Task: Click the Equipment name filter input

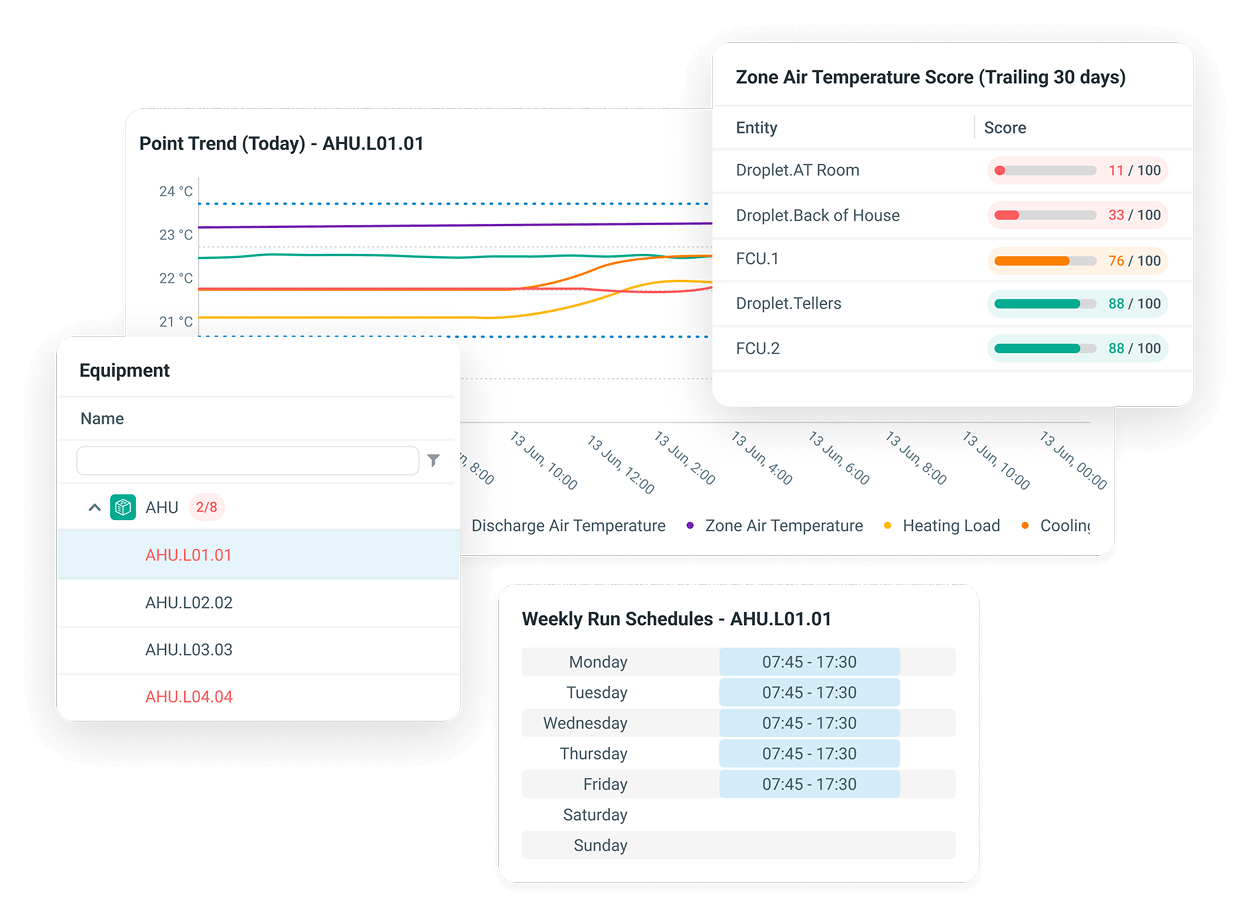Action: [247, 460]
